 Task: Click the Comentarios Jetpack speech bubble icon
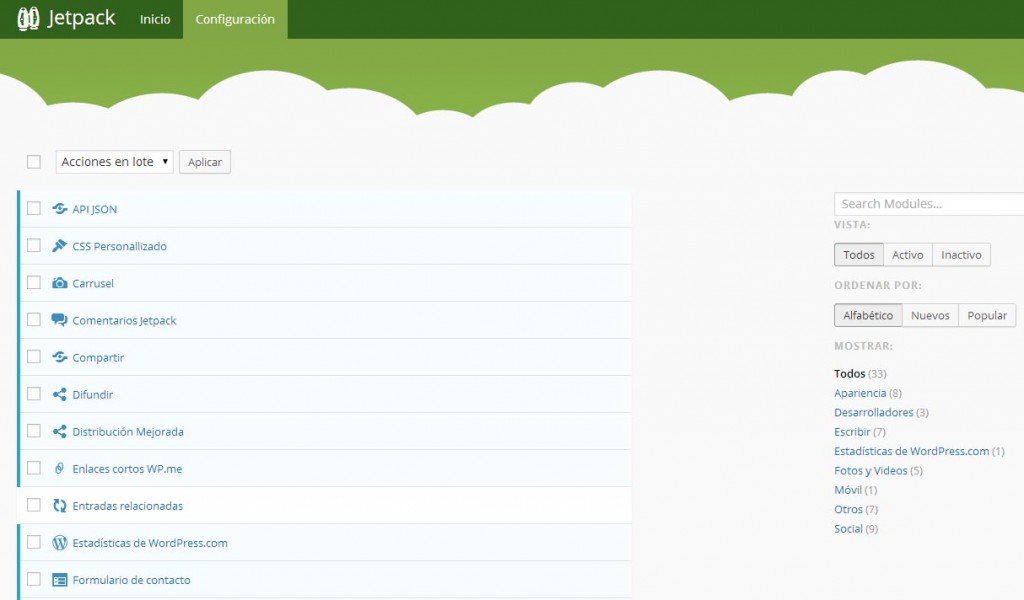coord(59,320)
